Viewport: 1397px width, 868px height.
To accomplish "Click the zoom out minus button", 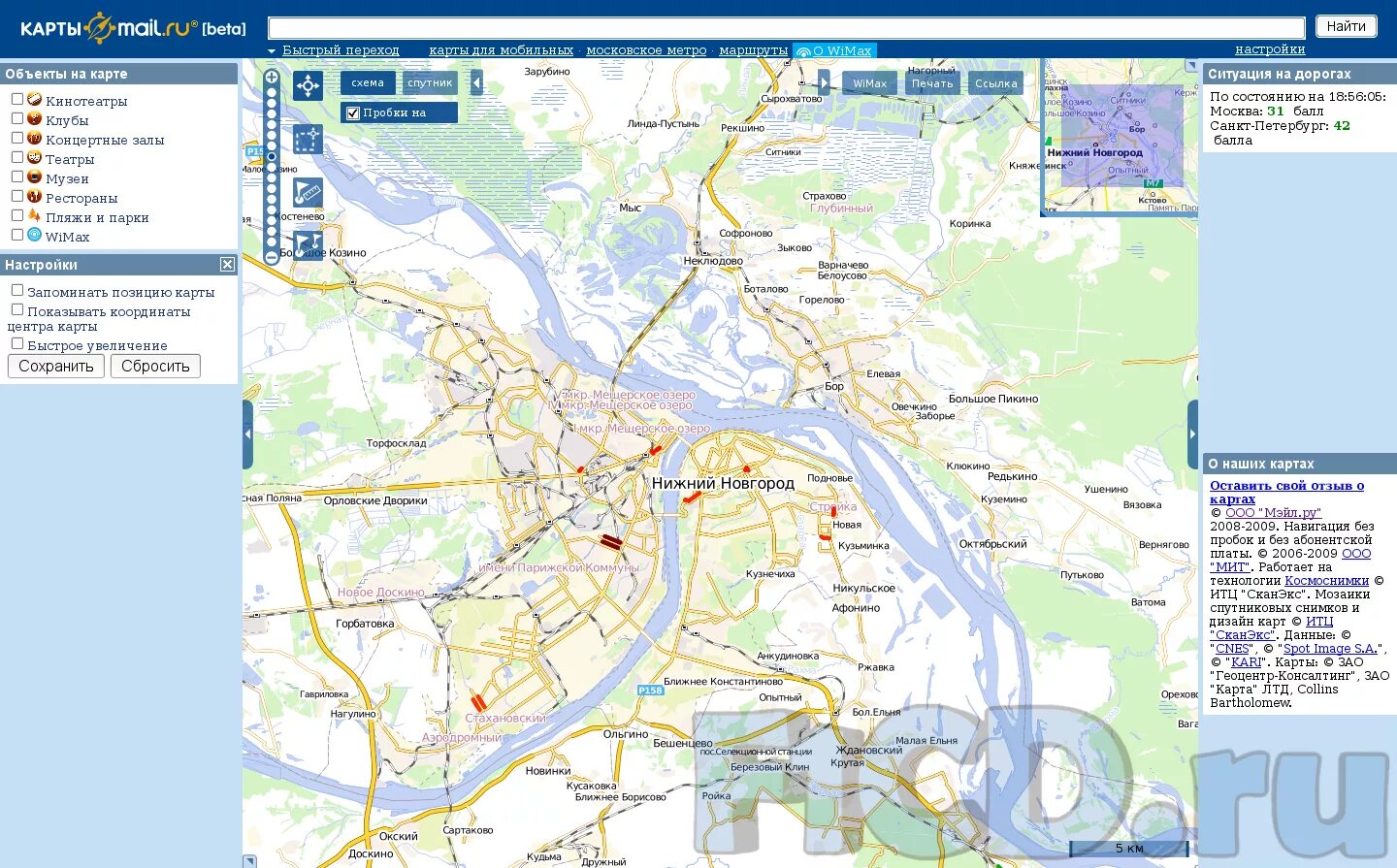I will pos(272,257).
